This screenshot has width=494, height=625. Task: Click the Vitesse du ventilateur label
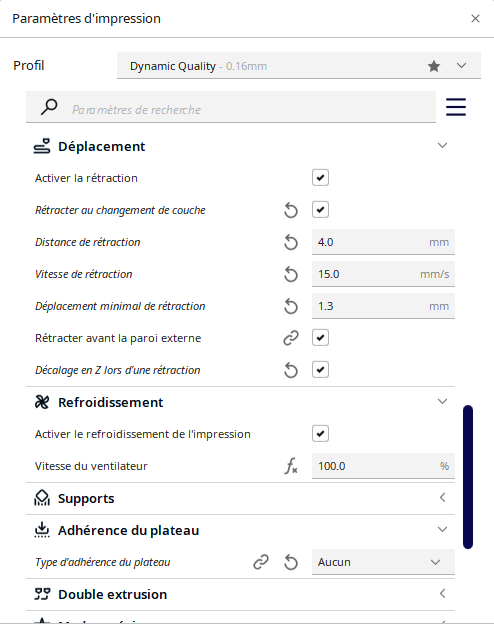pyautogui.click(x=91, y=466)
